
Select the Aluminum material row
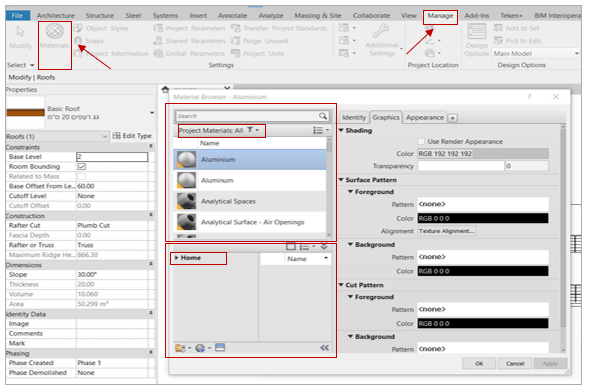point(250,180)
